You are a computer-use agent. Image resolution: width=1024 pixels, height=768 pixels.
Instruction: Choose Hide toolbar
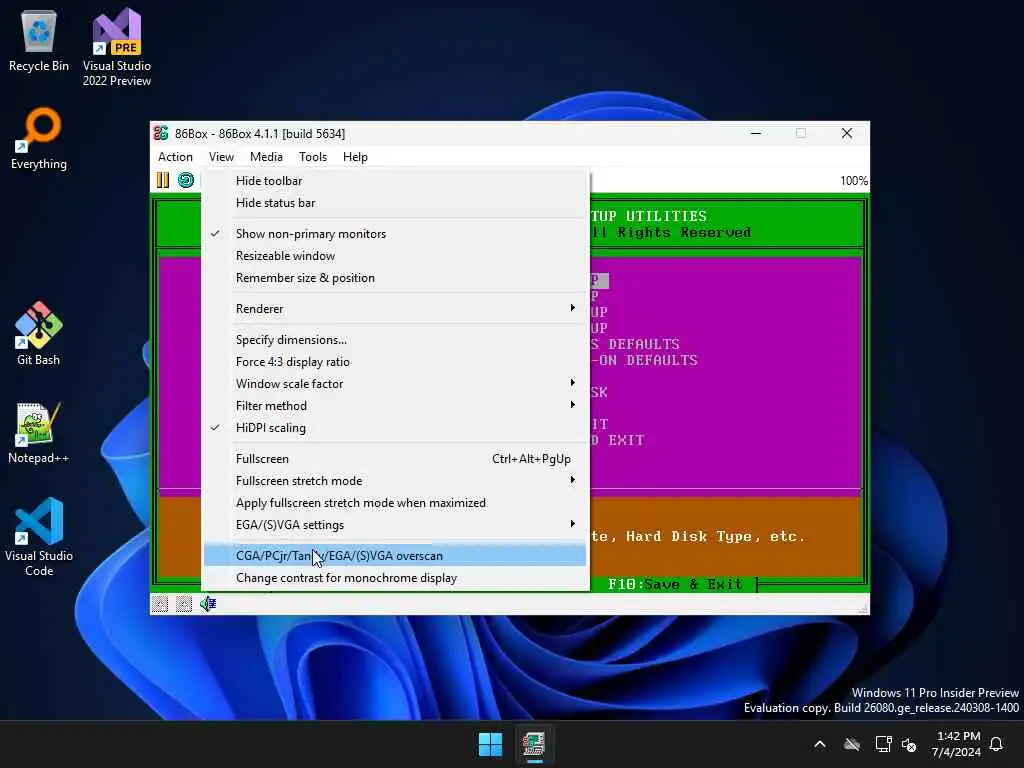tap(394, 181)
